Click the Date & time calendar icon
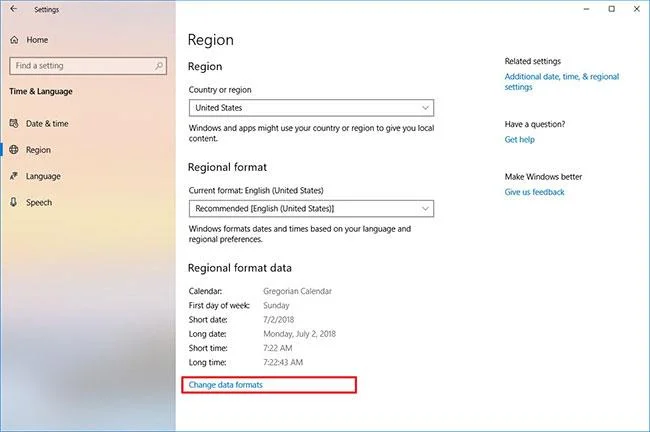The image size is (650, 432). 14,124
